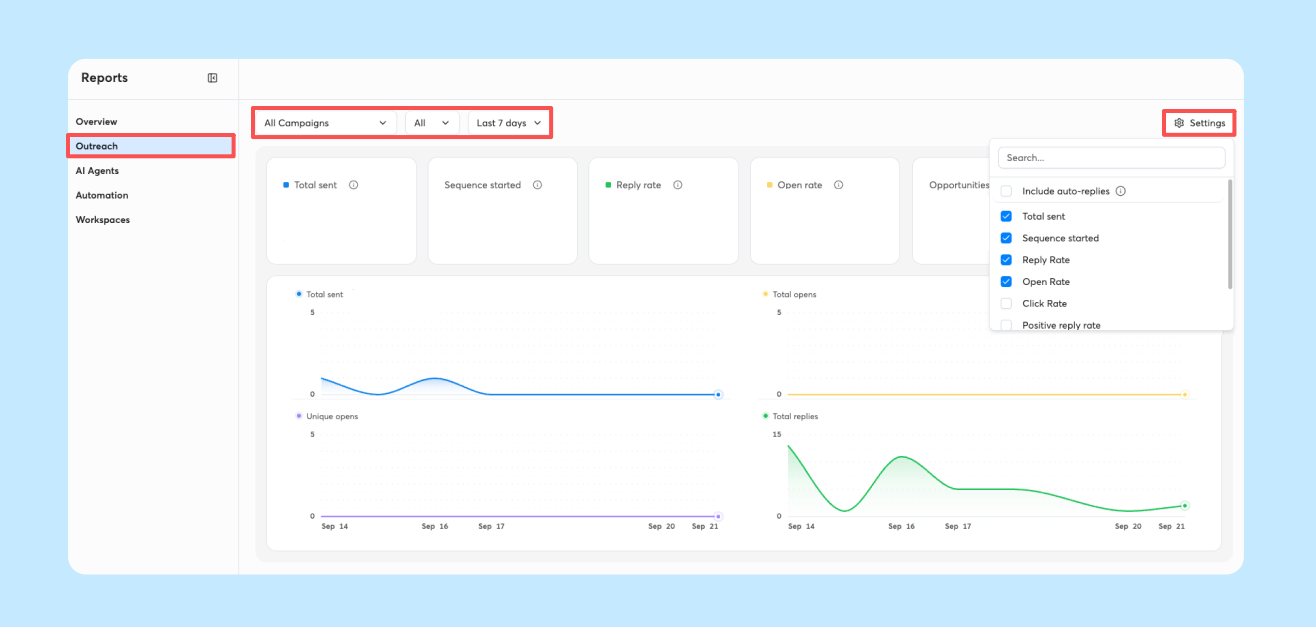Click the Opportunities card label
The width and height of the screenshot is (1316, 627).
pyautogui.click(x=958, y=185)
